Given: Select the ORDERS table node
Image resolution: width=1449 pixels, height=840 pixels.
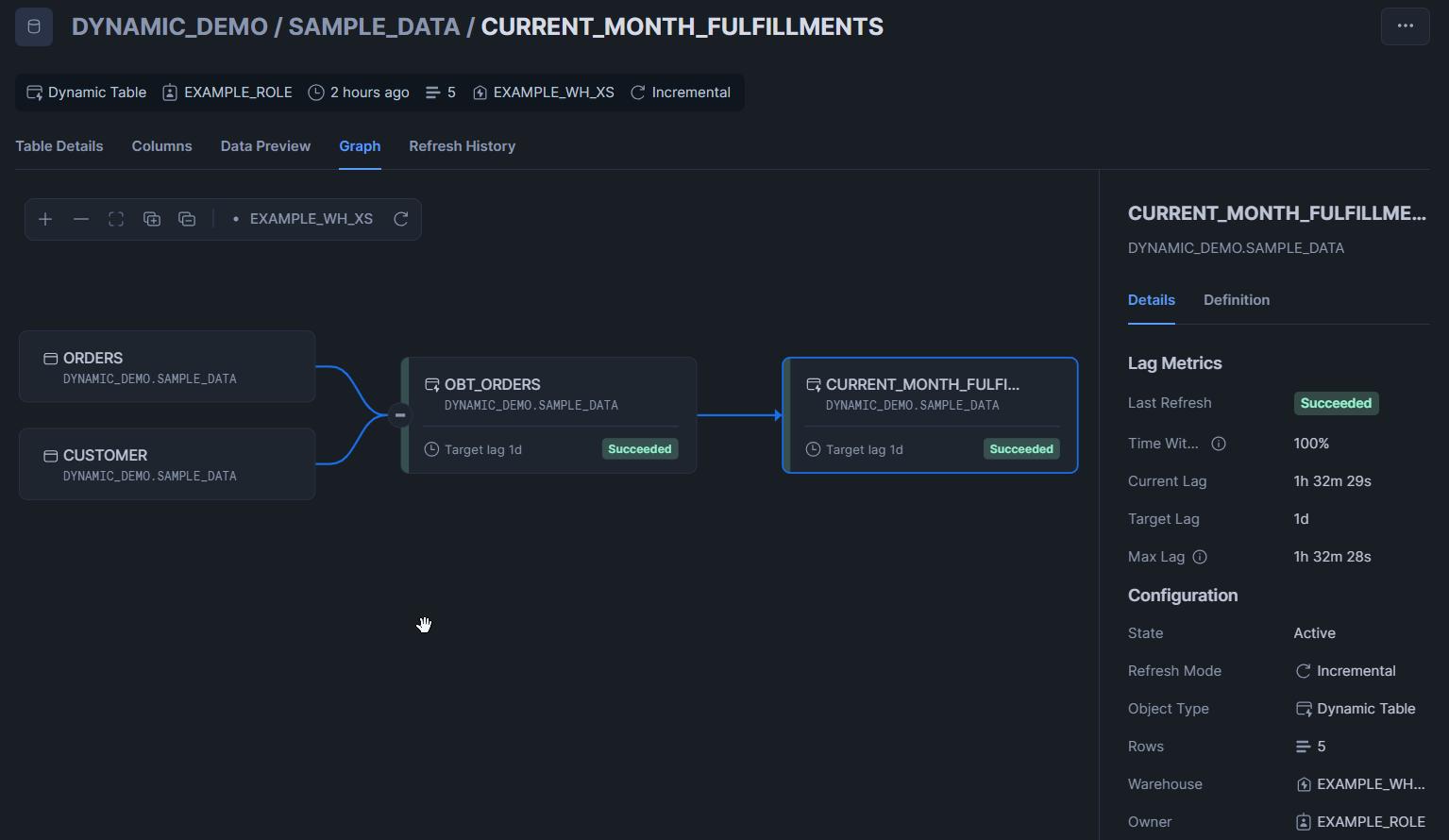Looking at the screenshot, I should pos(167,367).
